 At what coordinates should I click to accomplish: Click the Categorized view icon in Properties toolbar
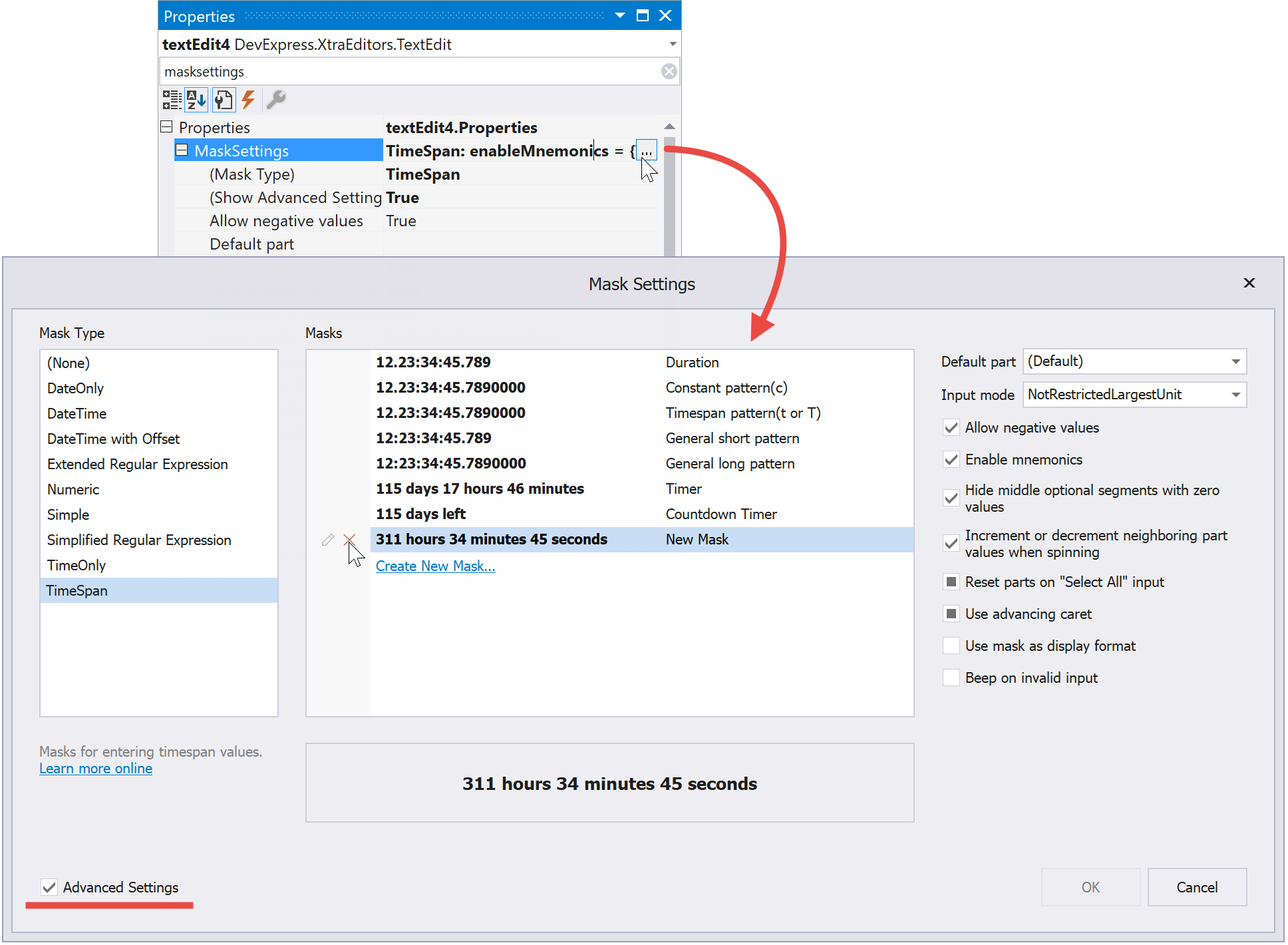click(172, 100)
